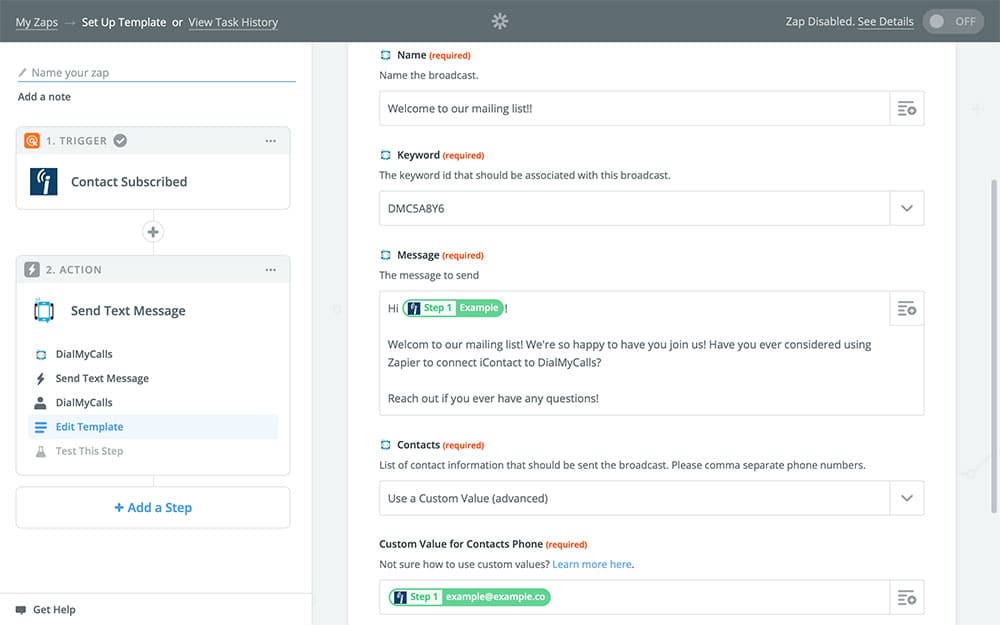Open insert-field icon for Name field

pyautogui.click(x=906, y=108)
